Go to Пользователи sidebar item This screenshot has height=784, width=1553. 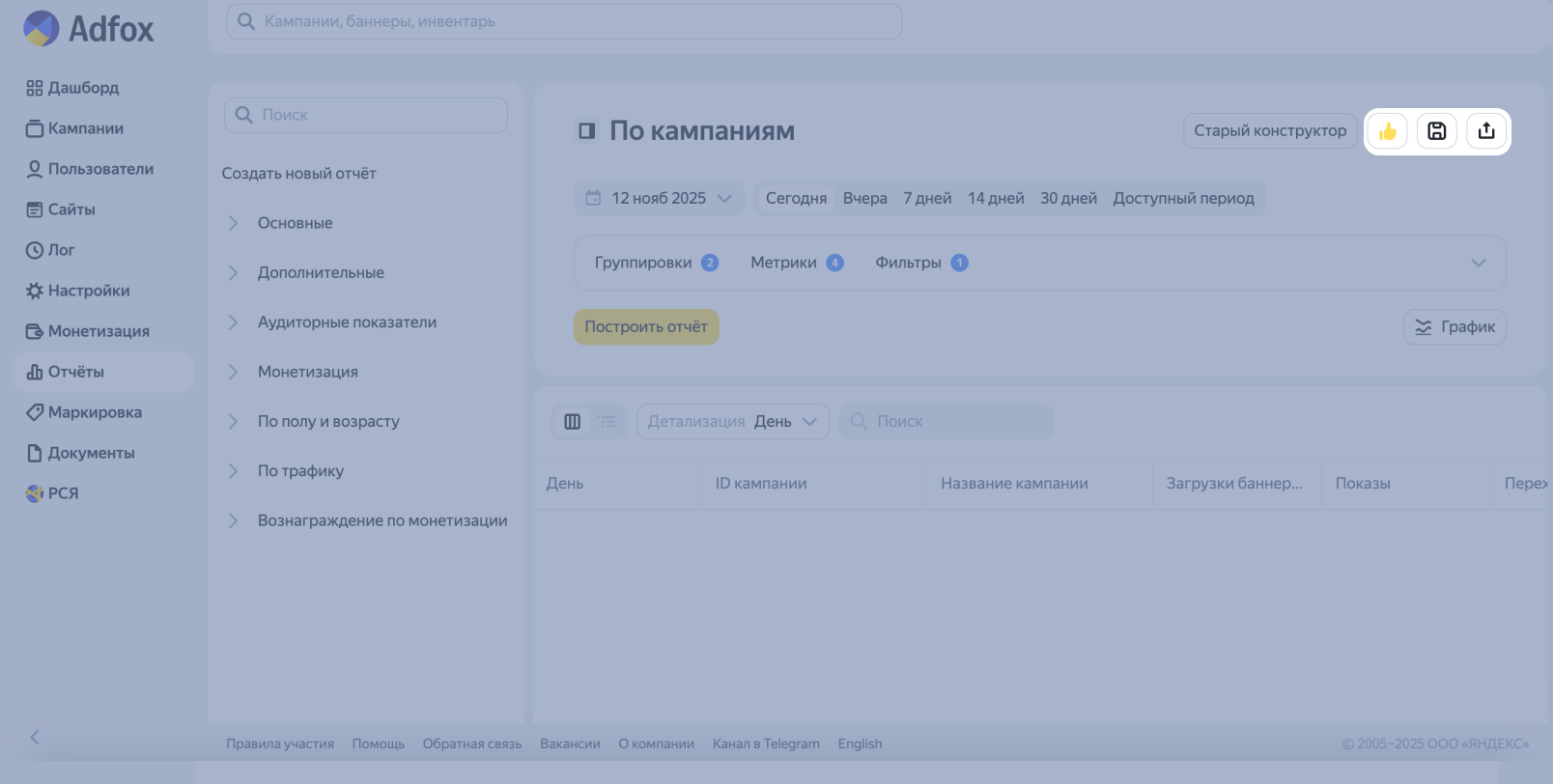coord(89,169)
